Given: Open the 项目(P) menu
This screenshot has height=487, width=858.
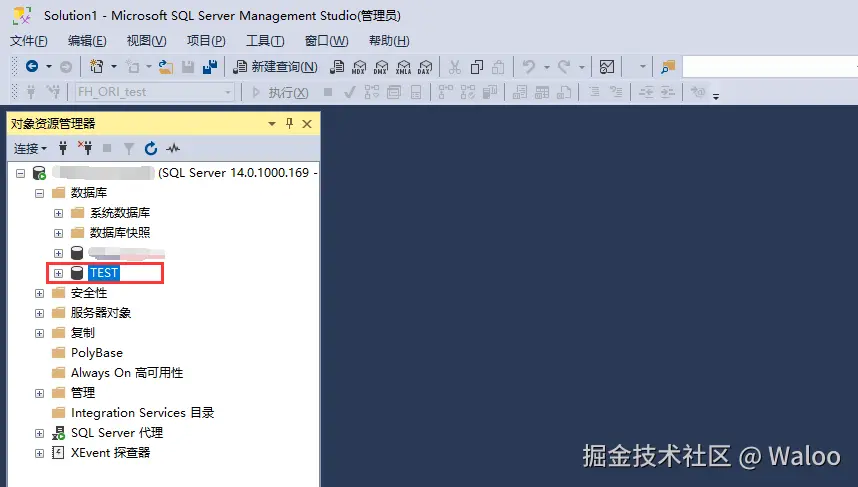Looking at the screenshot, I should (206, 41).
